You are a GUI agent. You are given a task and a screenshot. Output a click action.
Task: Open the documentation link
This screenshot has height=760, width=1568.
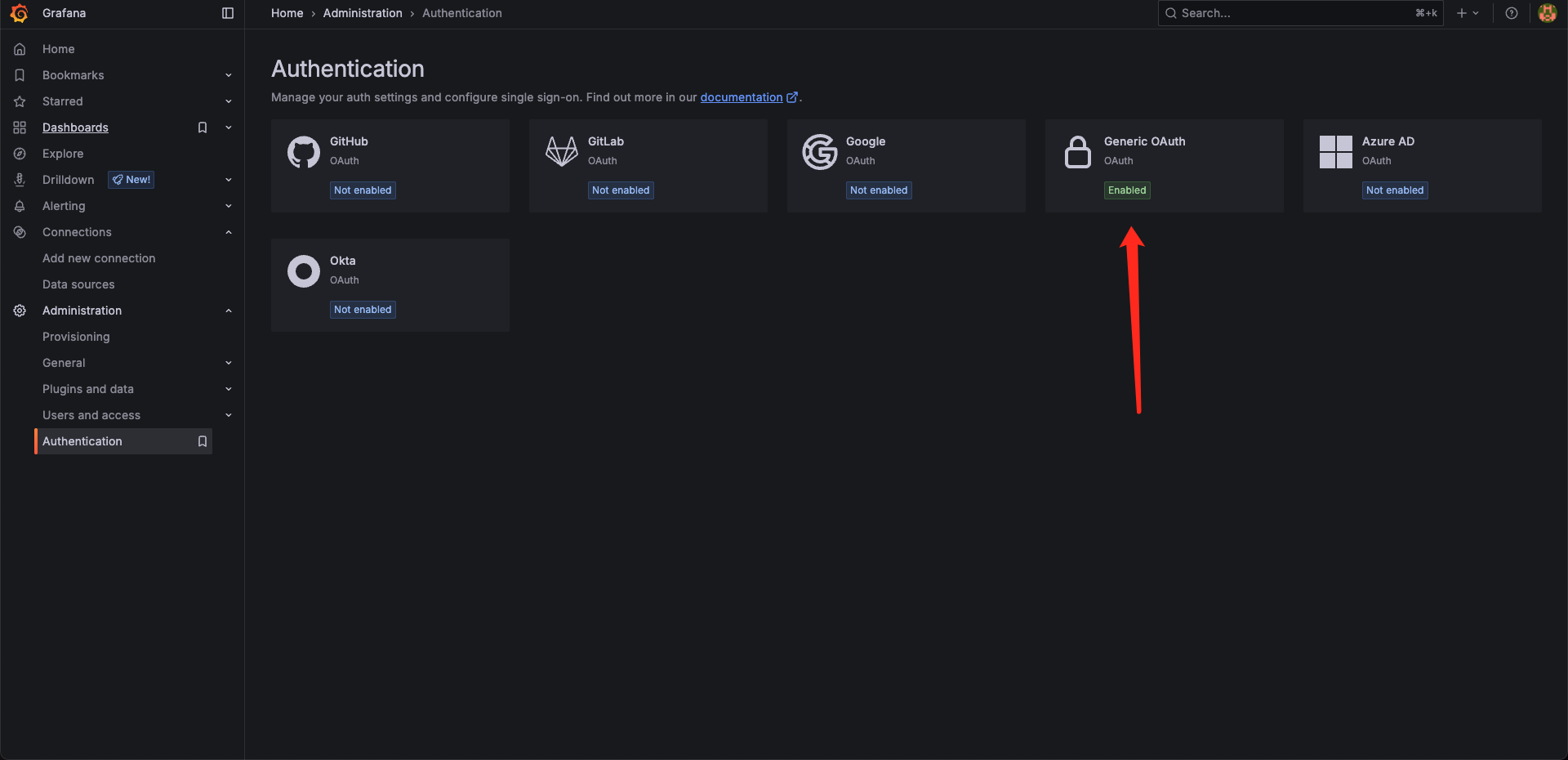pos(742,97)
